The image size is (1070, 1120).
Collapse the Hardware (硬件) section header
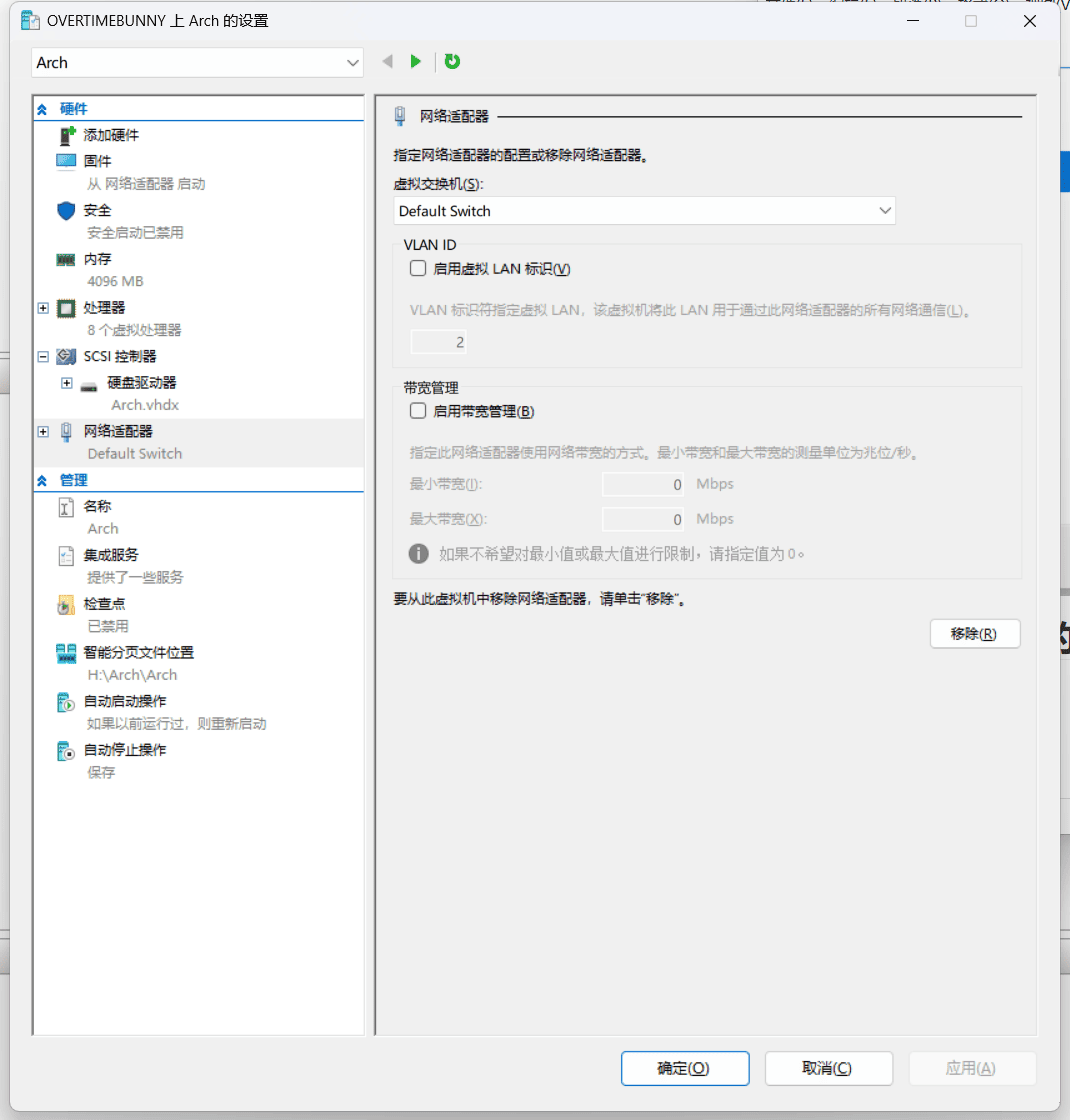(x=42, y=110)
